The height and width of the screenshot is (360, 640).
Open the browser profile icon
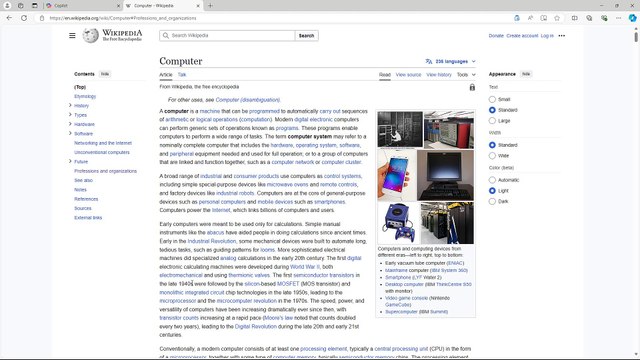(7, 6)
